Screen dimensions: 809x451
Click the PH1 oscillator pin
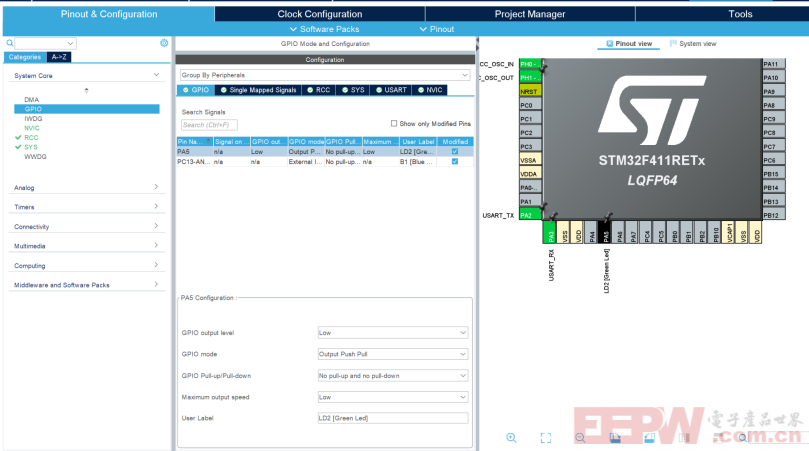pyautogui.click(x=530, y=78)
